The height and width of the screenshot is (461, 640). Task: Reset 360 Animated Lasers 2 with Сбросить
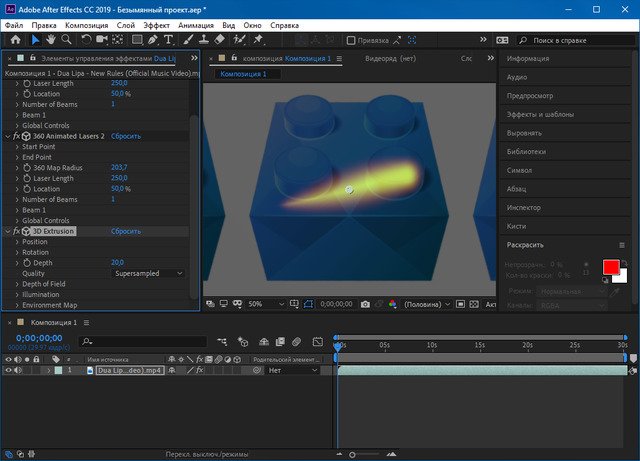click(x=125, y=136)
